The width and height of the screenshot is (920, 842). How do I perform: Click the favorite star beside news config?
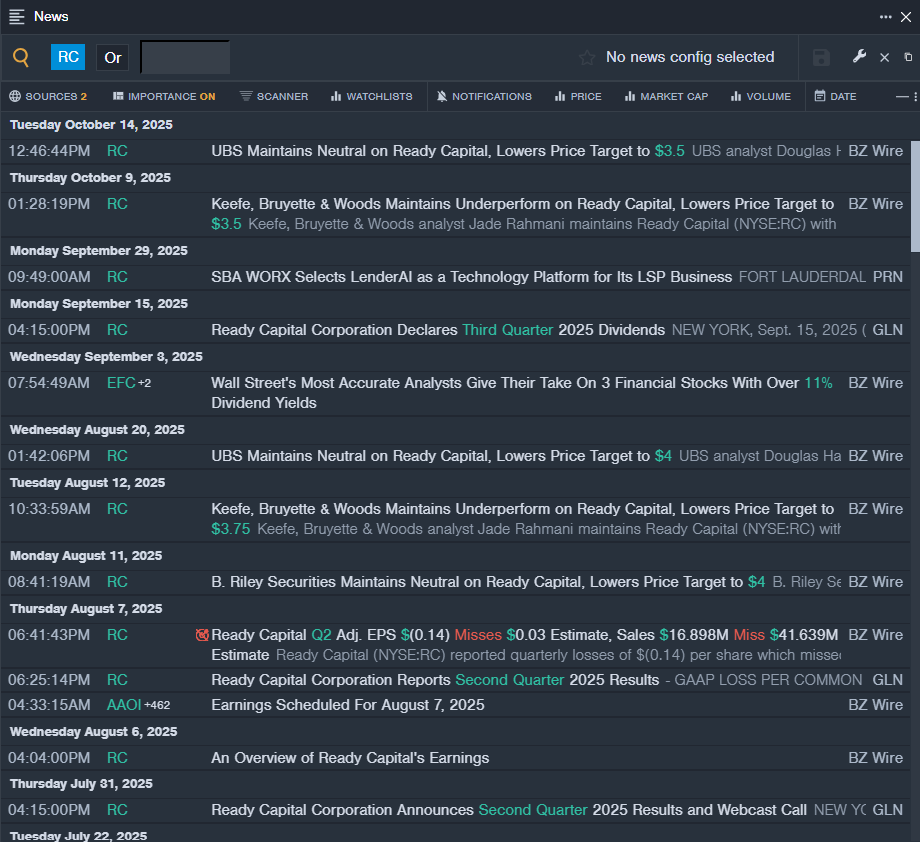pos(587,58)
